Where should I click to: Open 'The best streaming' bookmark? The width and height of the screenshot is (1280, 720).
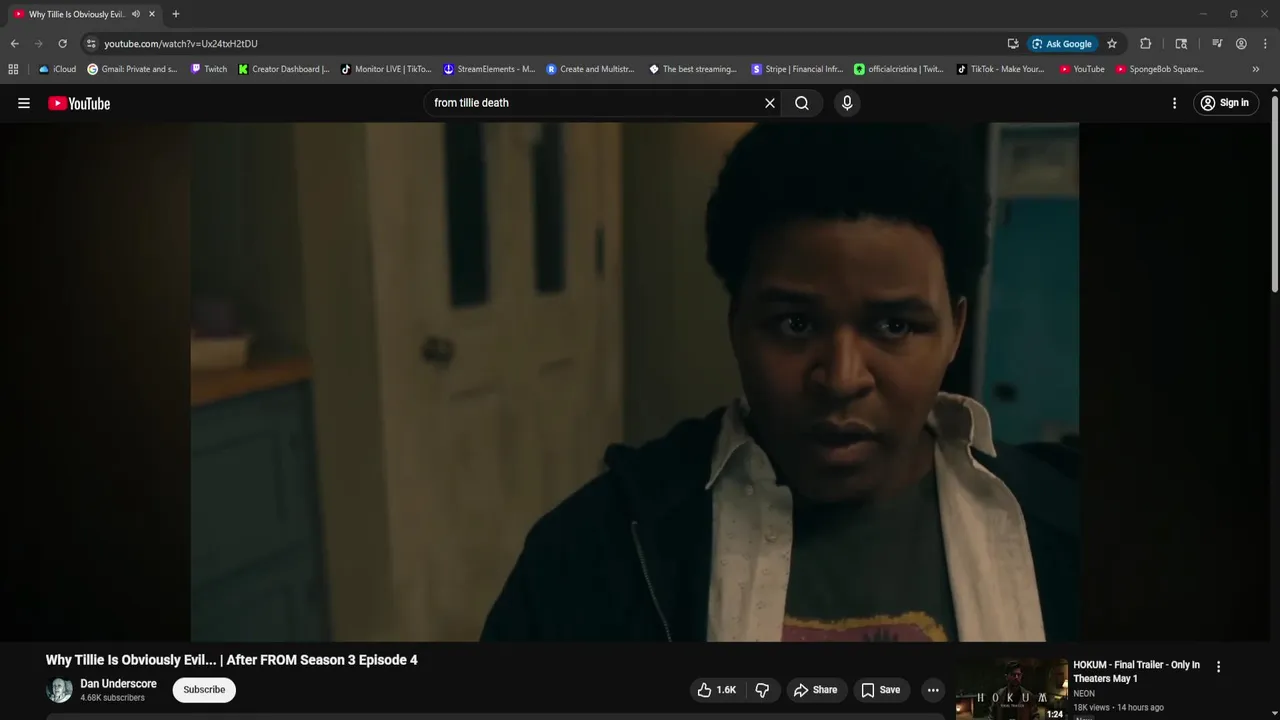pos(693,69)
